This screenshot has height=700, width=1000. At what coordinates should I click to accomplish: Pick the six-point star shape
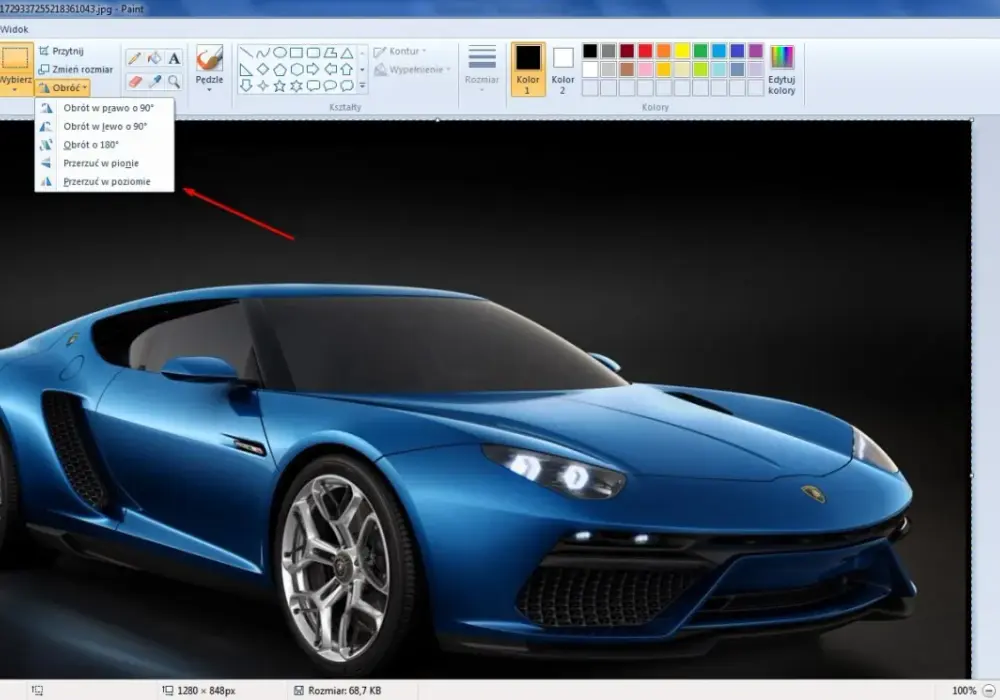[x=296, y=85]
